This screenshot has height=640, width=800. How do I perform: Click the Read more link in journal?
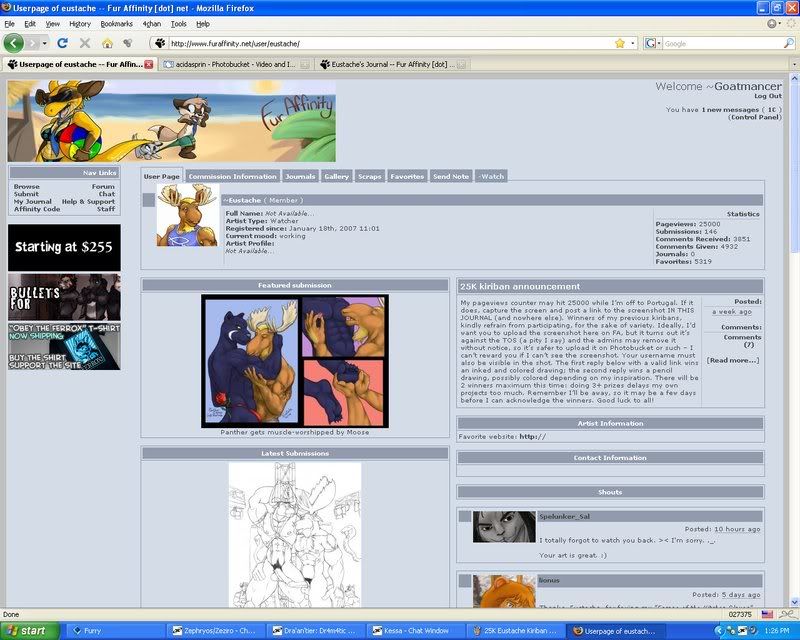click(x=733, y=360)
